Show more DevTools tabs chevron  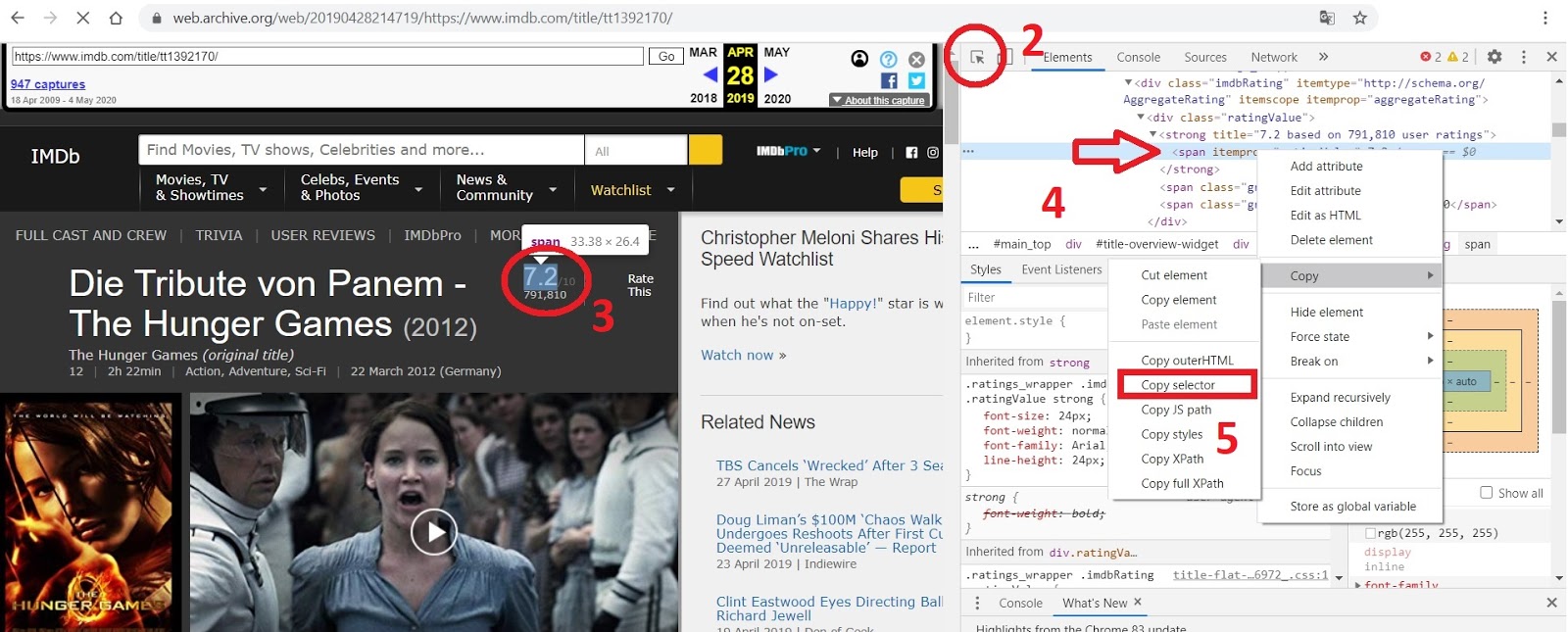(1323, 57)
